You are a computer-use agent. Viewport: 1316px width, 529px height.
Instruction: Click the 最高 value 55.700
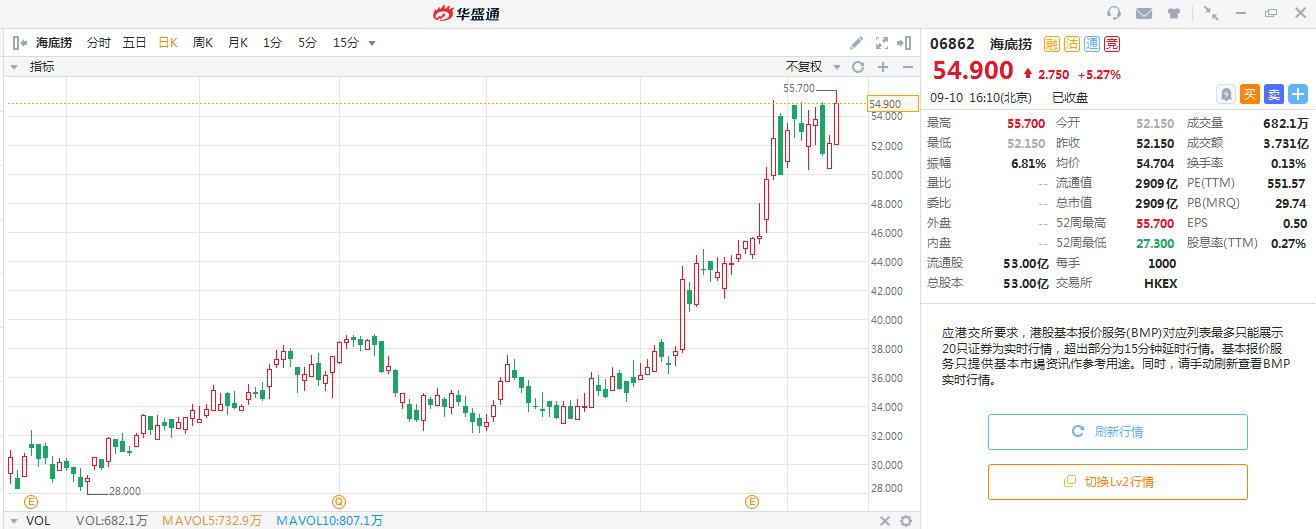(1026, 124)
